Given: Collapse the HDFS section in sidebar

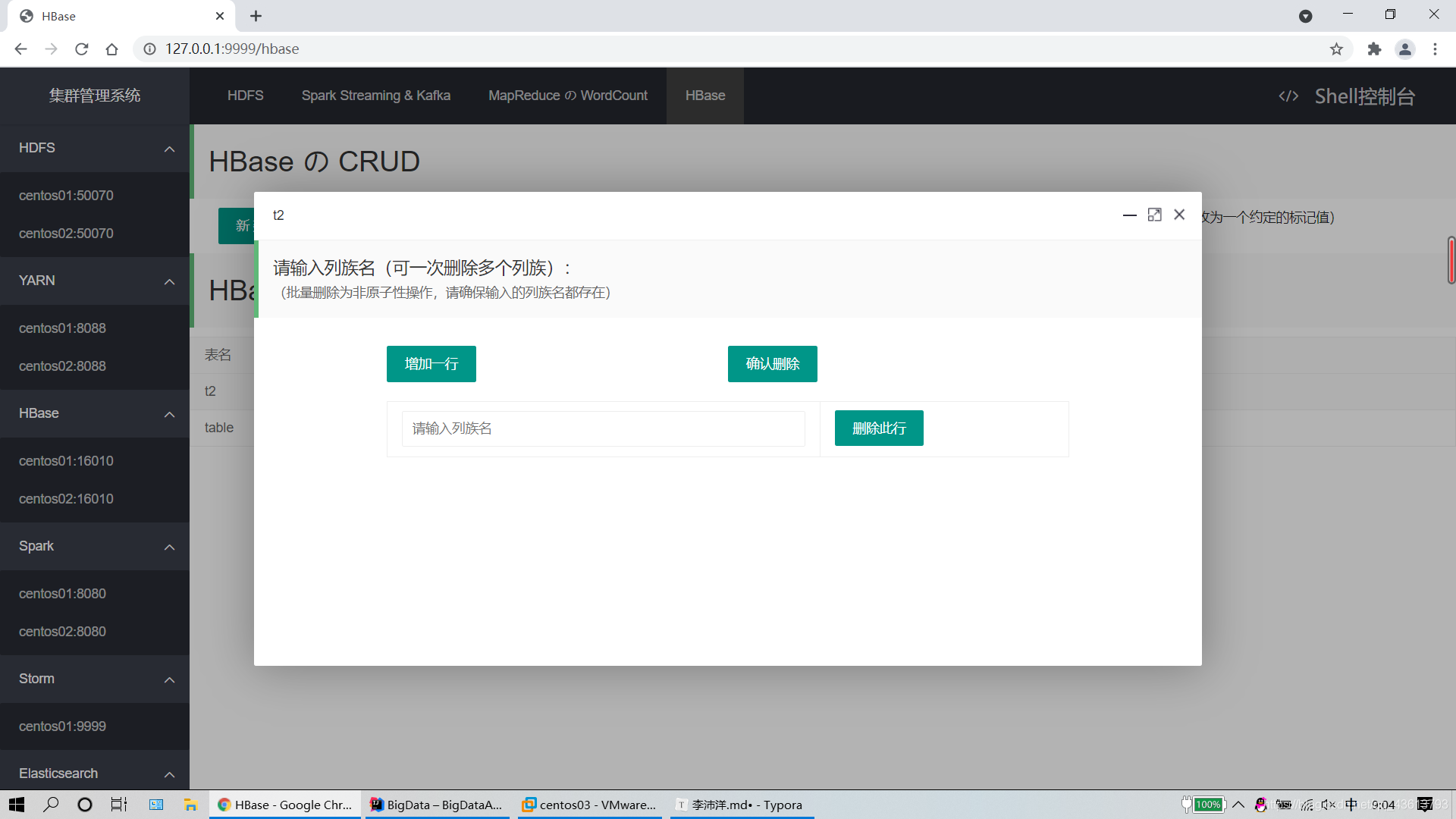Looking at the screenshot, I should tap(168, 148).
